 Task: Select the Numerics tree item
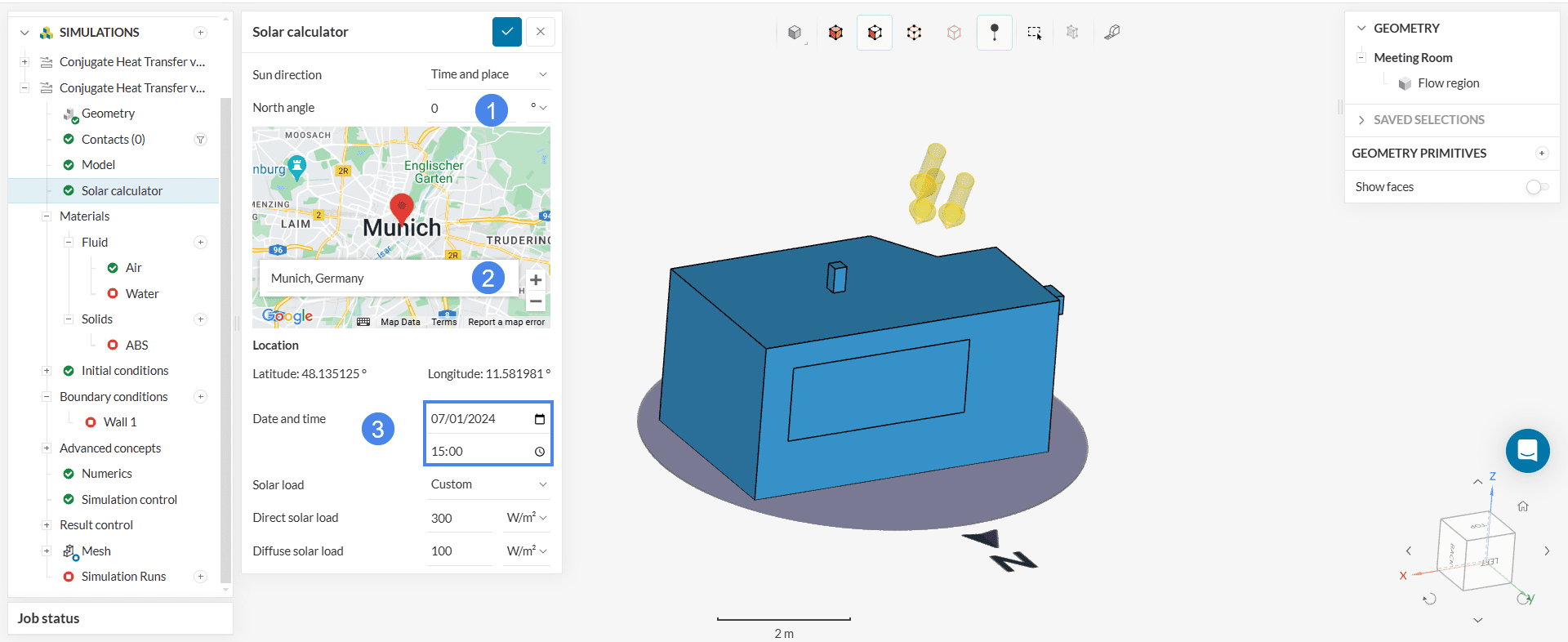click(106, 474)
